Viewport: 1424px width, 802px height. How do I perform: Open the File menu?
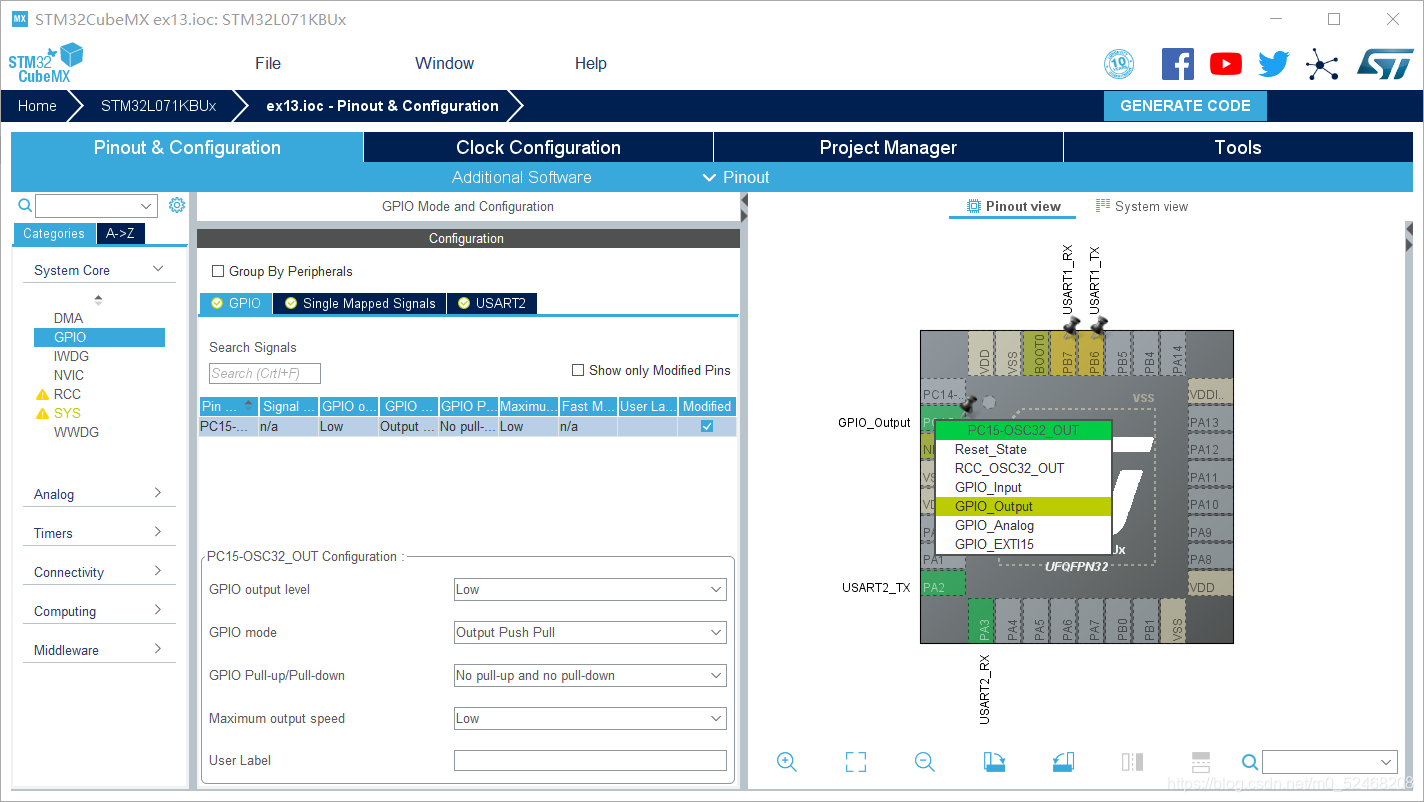(268, 63)
